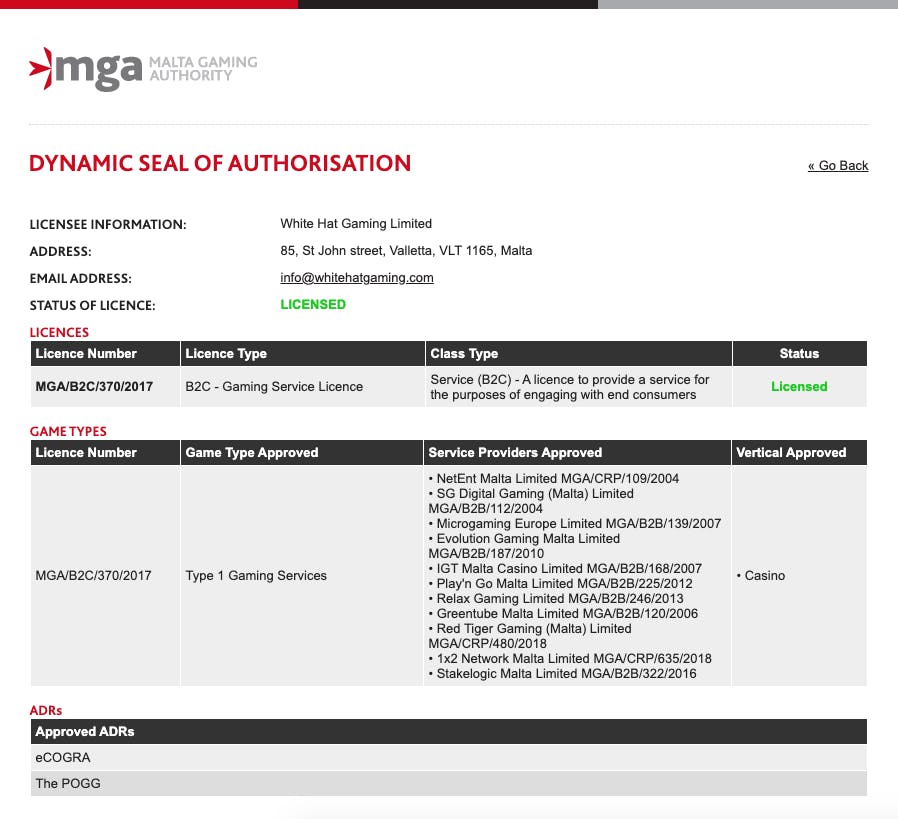
Task: Click Evolution Gaming Malta Limited entry
Action: (524, 546)
